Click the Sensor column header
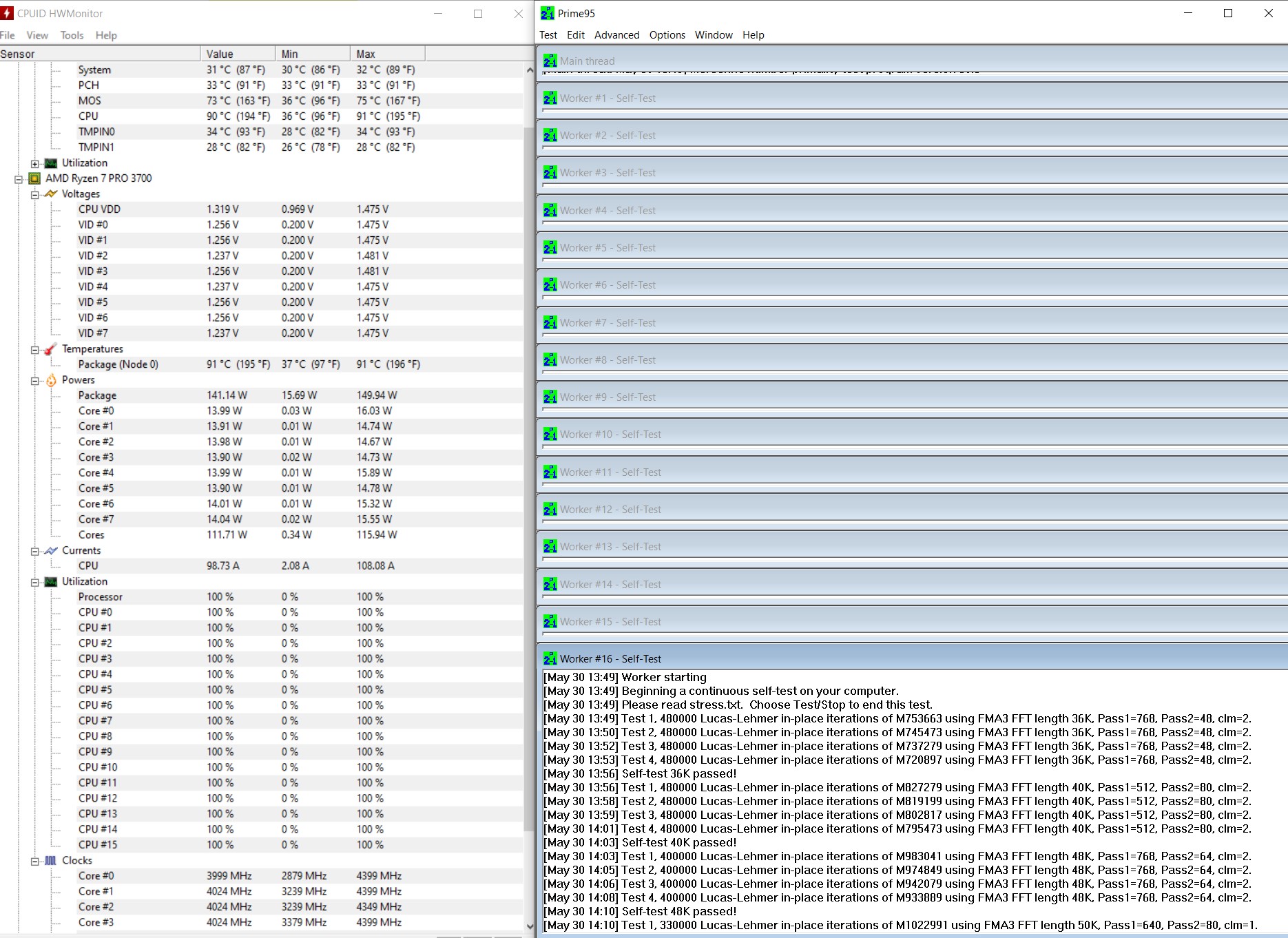 point(100,54)
